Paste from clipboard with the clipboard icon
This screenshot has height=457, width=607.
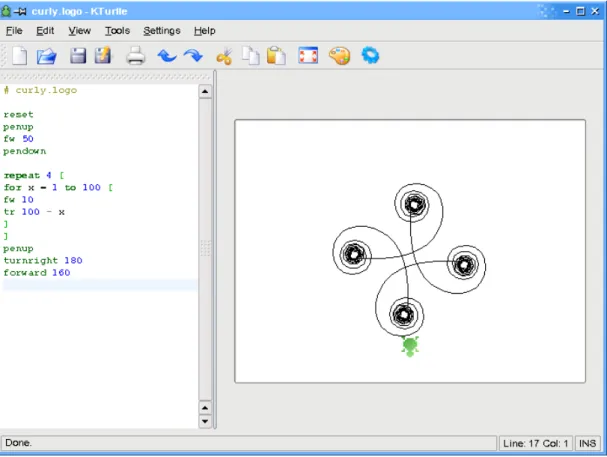(x=276, y=55)
